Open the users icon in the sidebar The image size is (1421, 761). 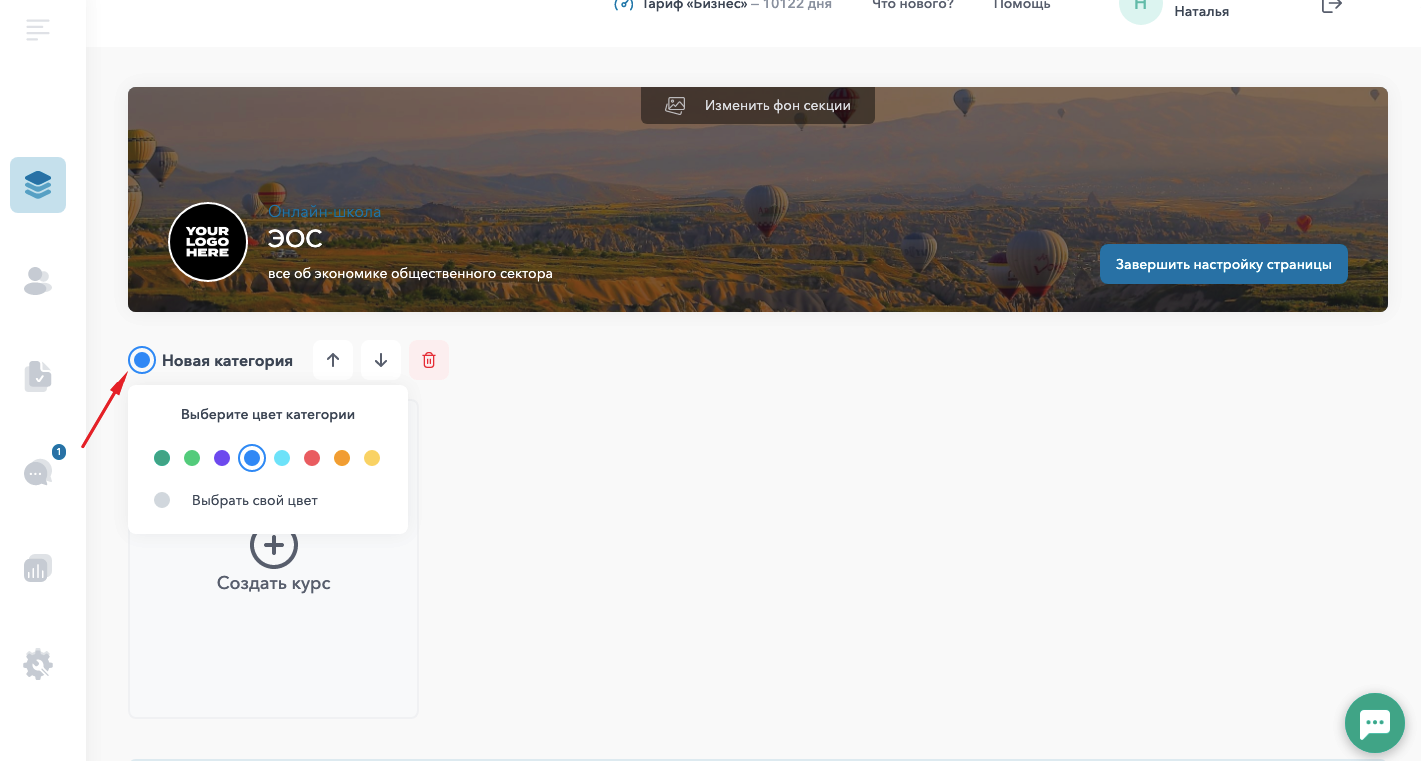(x=38, y=281)
